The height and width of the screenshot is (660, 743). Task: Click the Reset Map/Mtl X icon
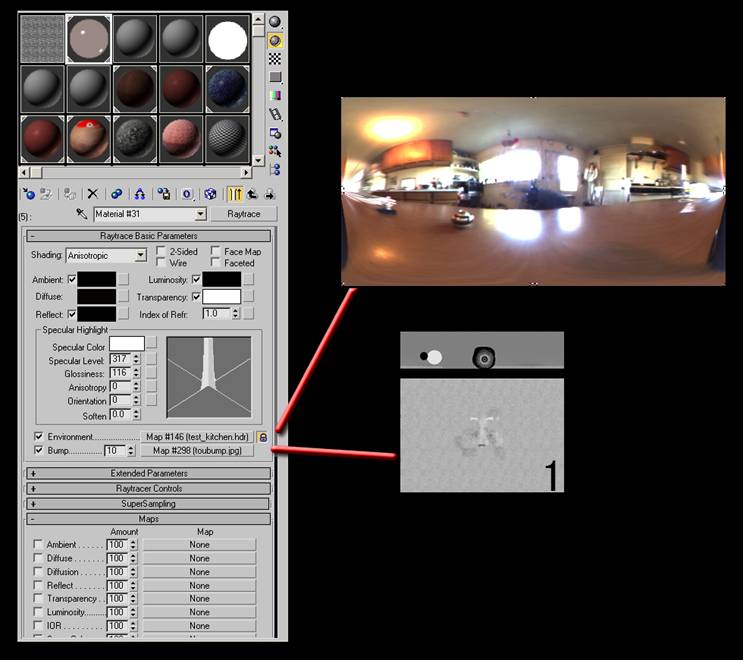(93, 194)
